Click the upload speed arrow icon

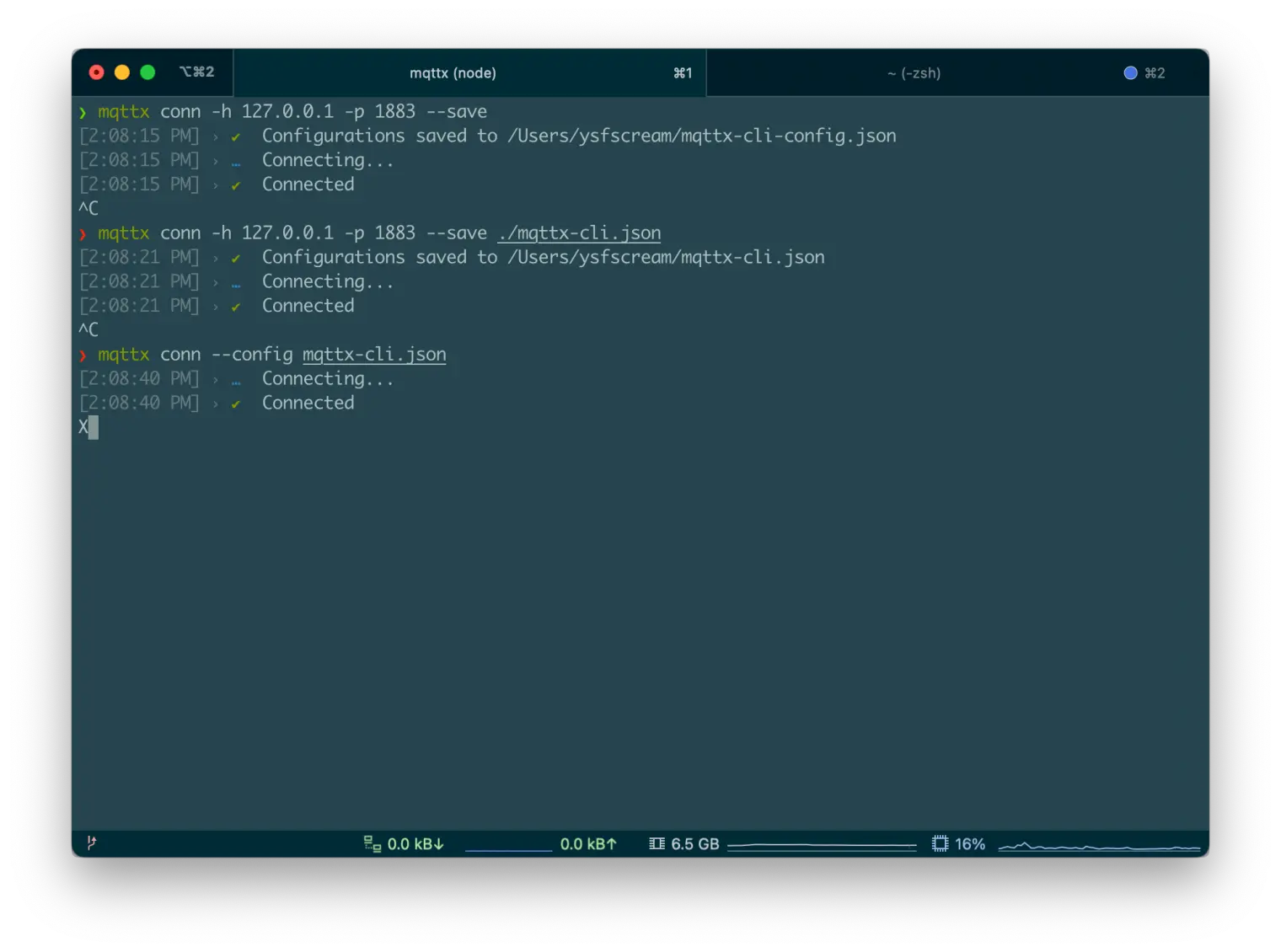[611, 843]
